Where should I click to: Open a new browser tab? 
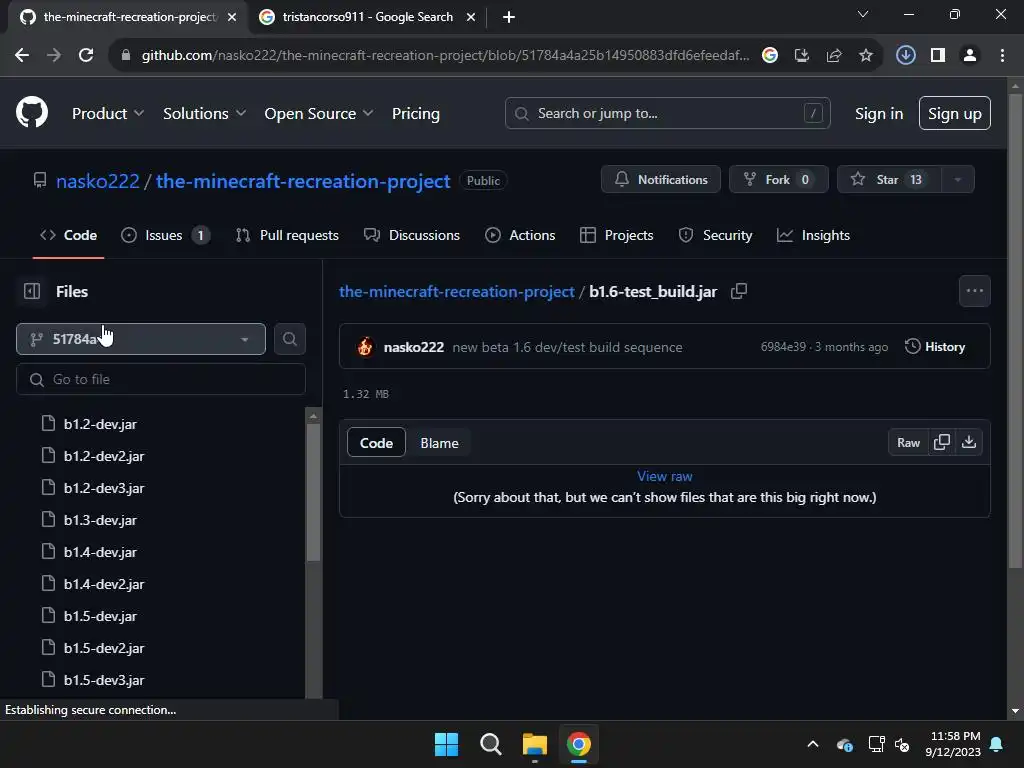pos(509,17)
